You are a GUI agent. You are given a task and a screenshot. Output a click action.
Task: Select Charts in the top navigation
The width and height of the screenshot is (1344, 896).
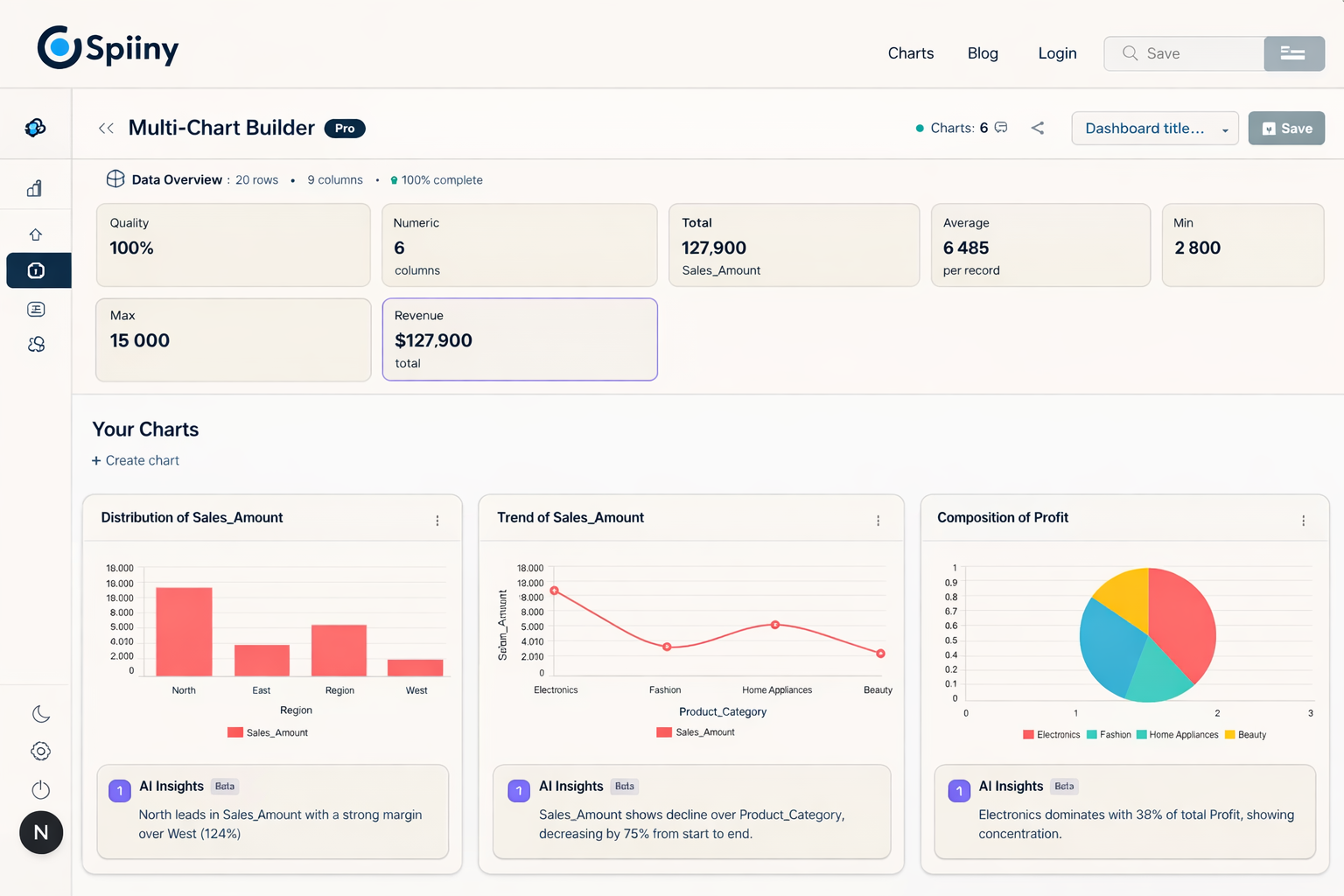point(910,53)
